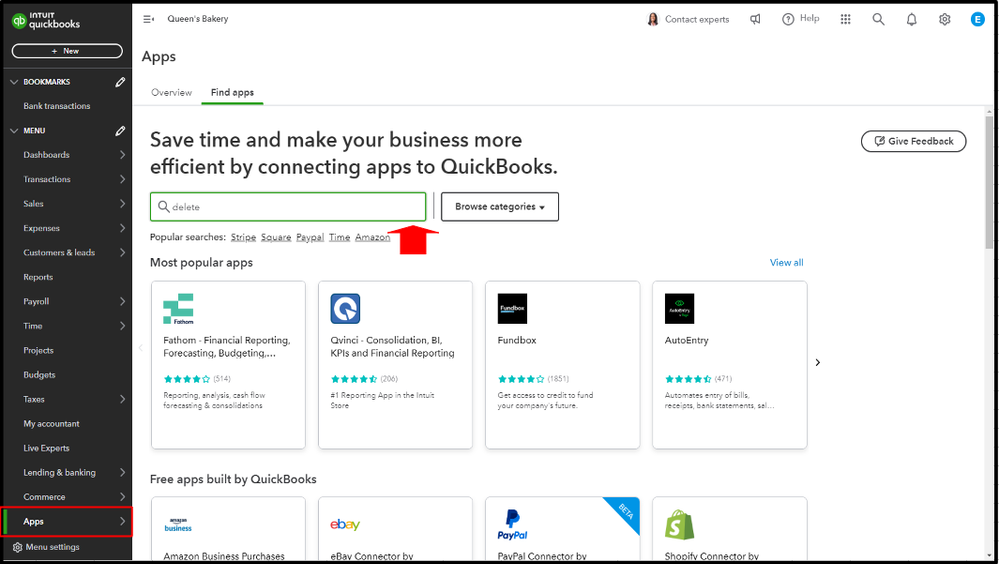Open Reports in the left menu
This screenshot has height=564, width=999.
click(x=38, y=277)
